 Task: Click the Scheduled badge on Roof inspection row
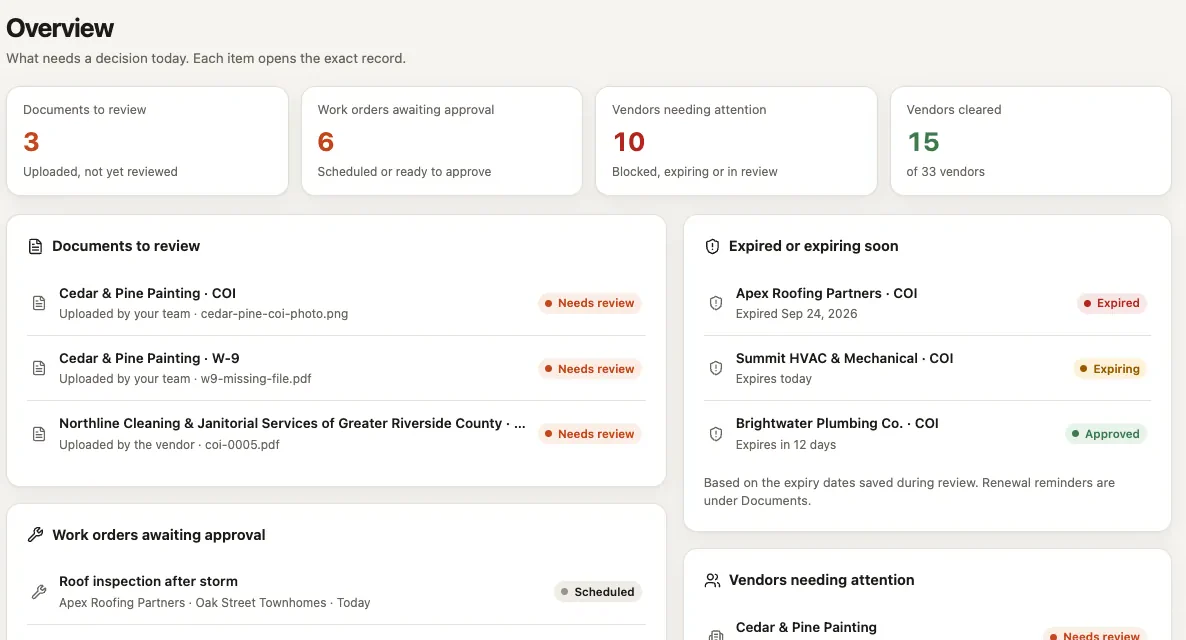(598, 592)
